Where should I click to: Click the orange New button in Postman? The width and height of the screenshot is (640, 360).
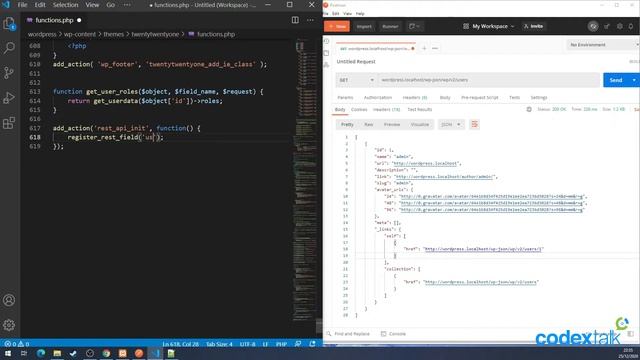pyautogui.click(x=337, y=26)
